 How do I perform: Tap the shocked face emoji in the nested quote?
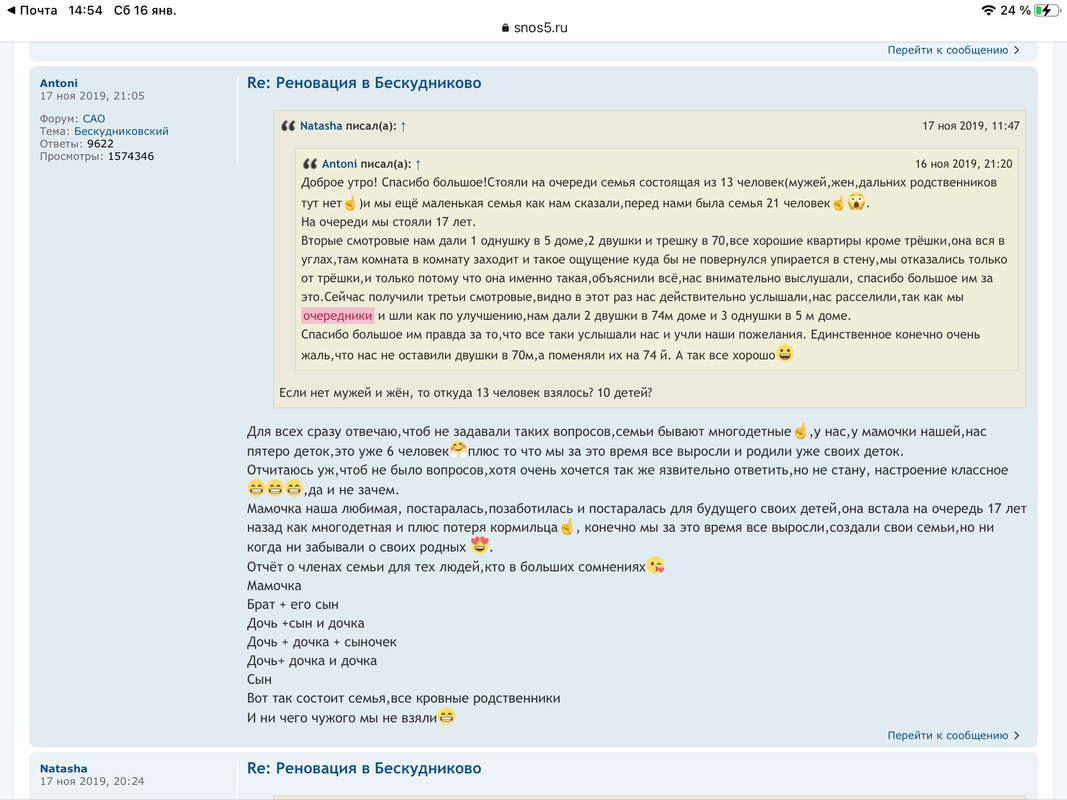pos(856,201)
